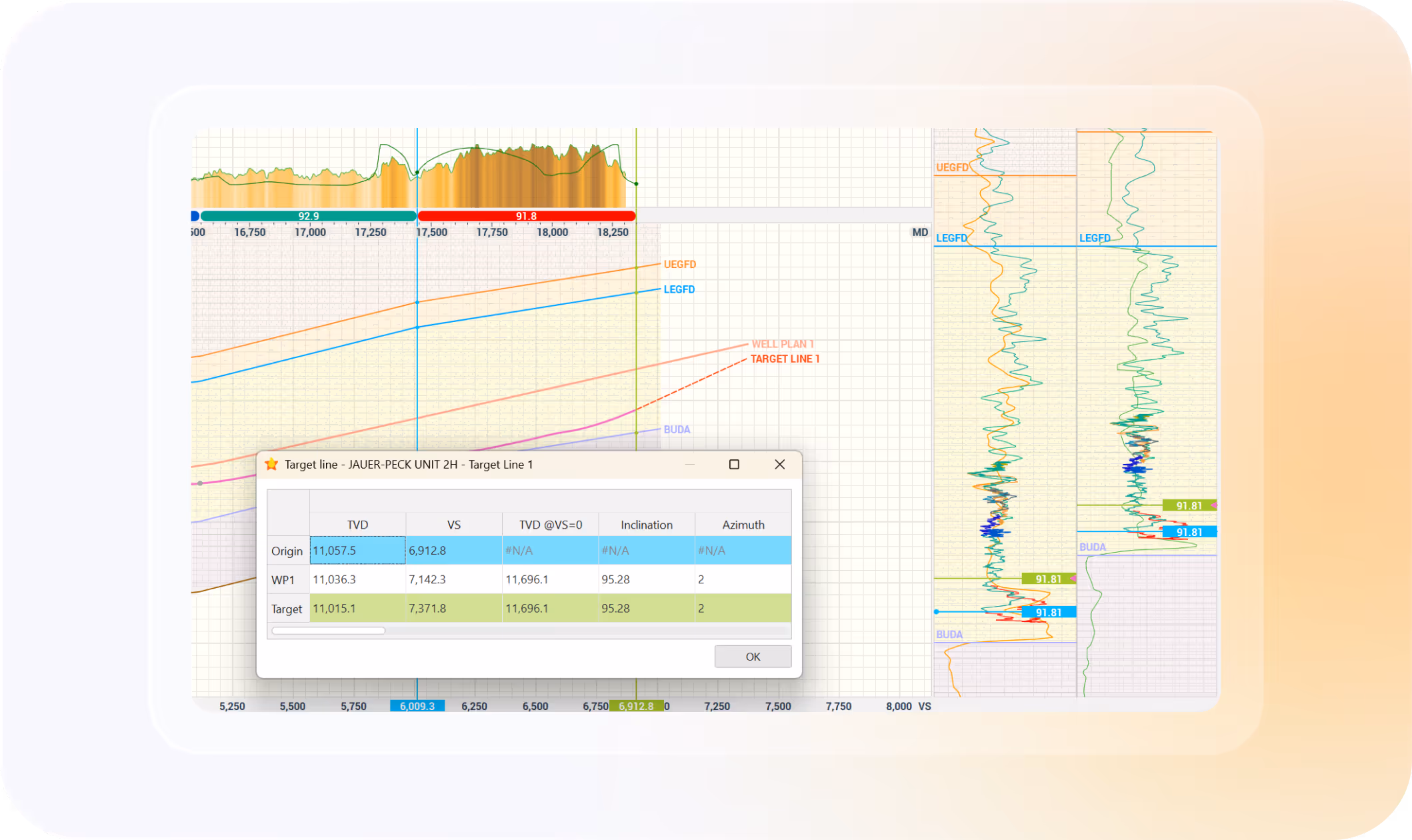Click the star icon in the dialog title bar
The width and height of the screenshot is (1412, 840).
(271, 465)
